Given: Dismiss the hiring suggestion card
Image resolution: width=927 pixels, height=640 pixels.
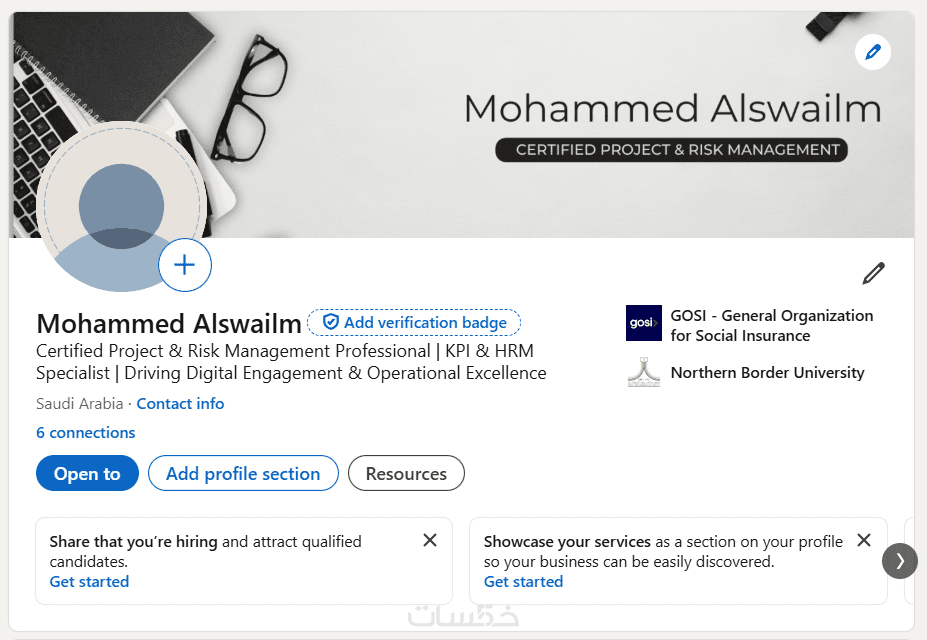Looking at the screenshot, I should click(430, 540).
